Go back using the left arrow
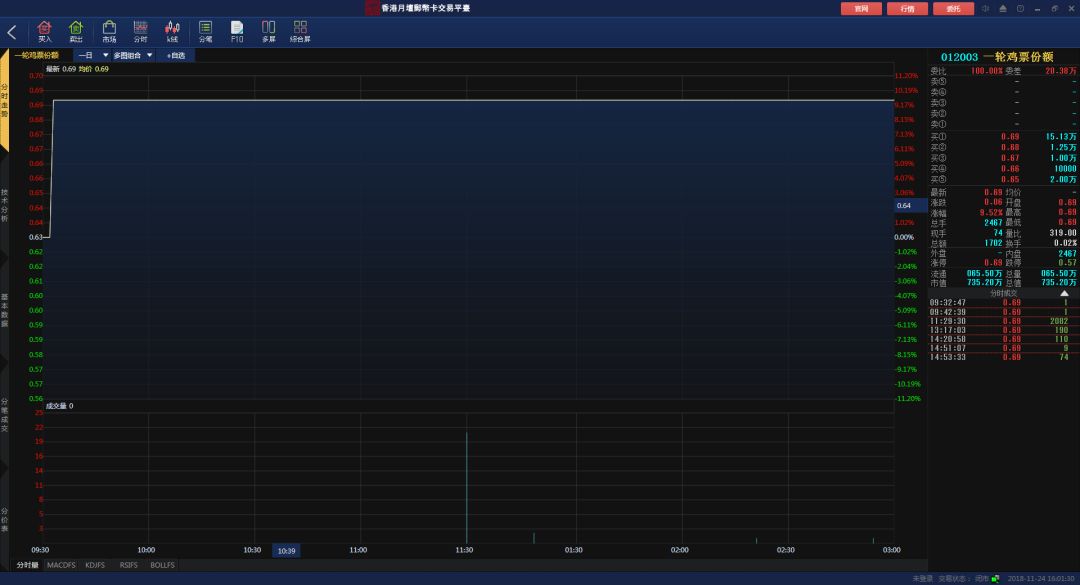The height and width of the screenshot is (585, 1080). tap(12, 32)
